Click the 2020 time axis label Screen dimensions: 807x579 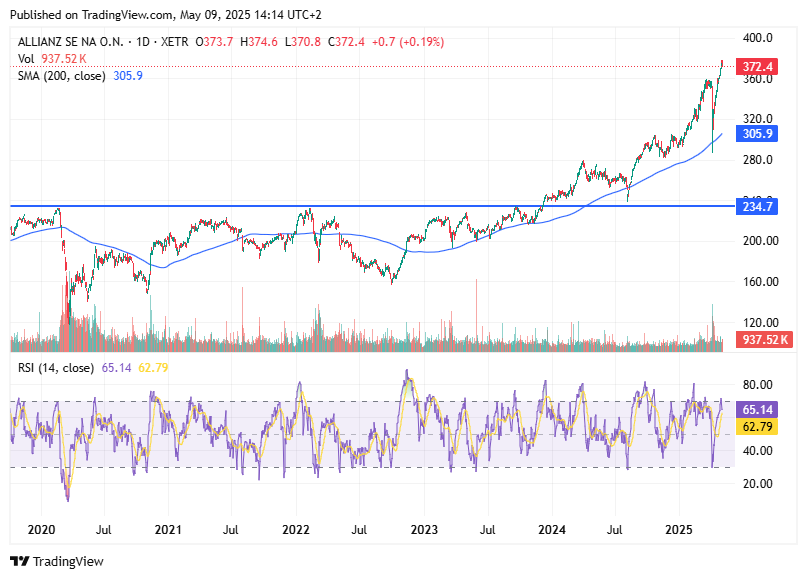(x=41, y=530)
